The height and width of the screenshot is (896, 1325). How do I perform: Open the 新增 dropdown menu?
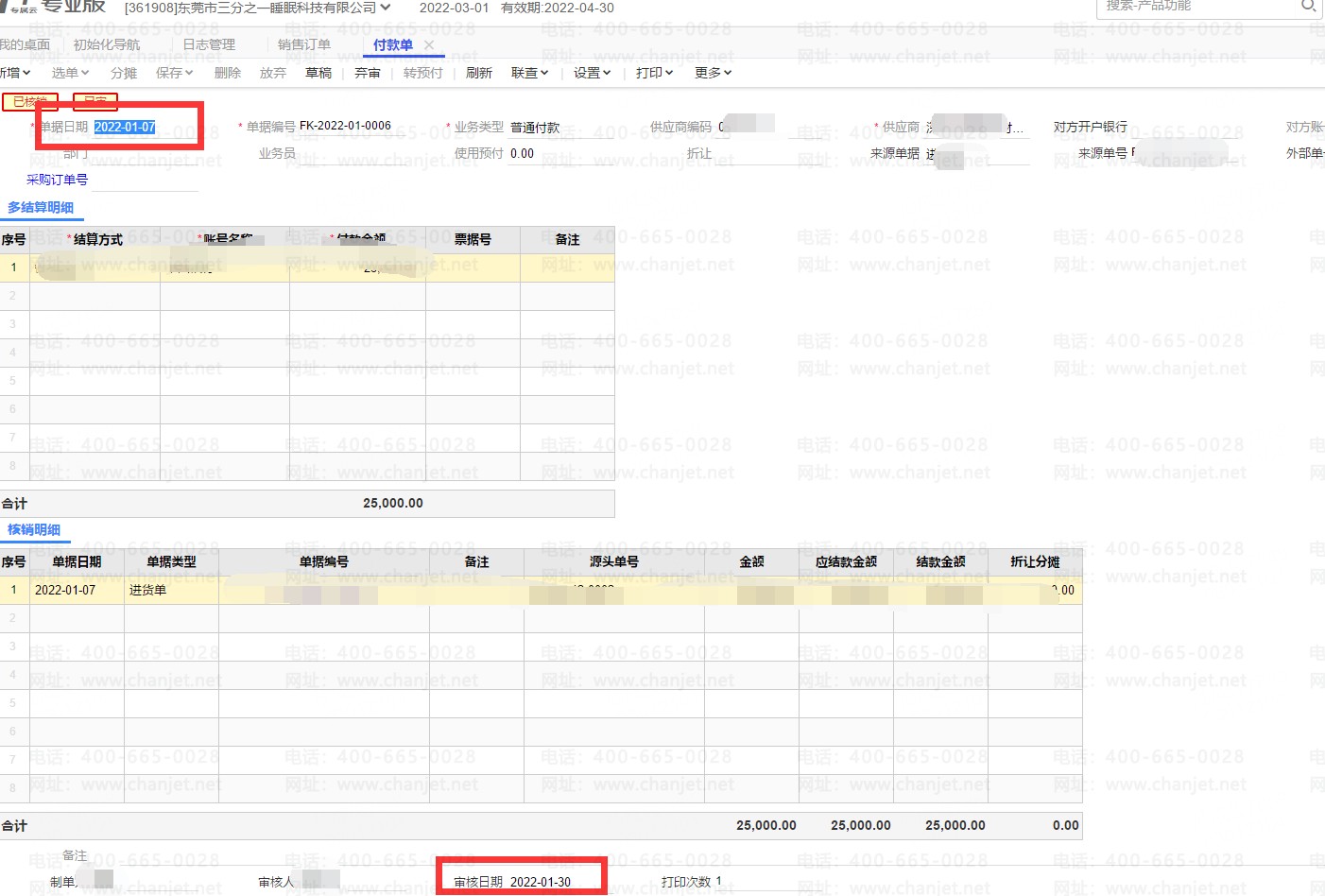click(x=15, y=73)
